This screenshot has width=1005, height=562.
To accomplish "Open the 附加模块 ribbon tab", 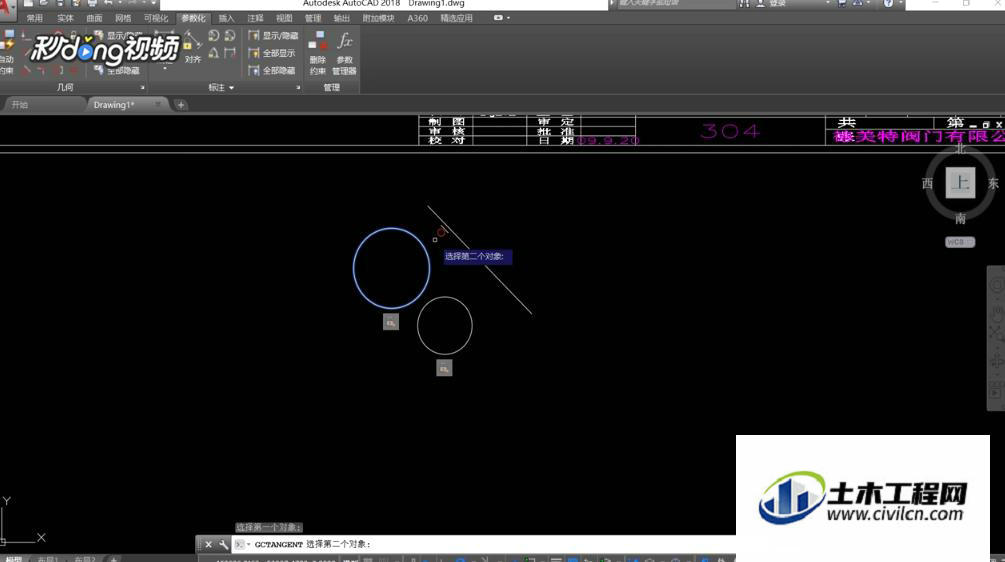I will (378, 18).
